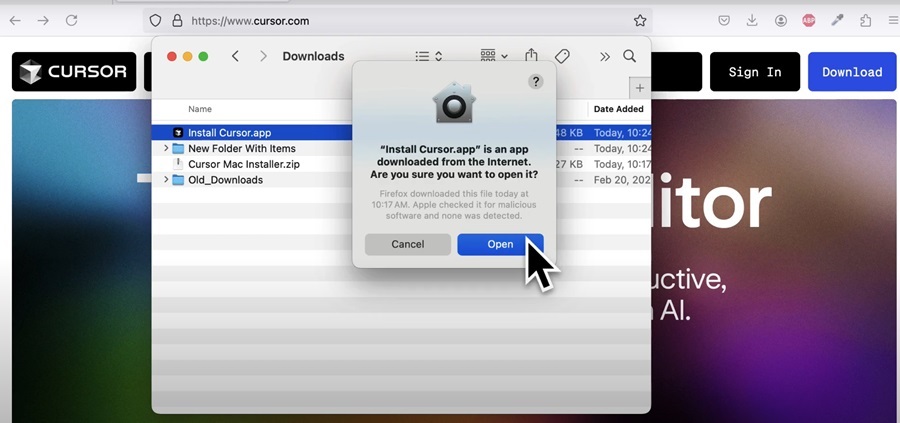This screenshot has height=423, width=900.
Task: Click the Sign In button
Action: tap(755, 72)
